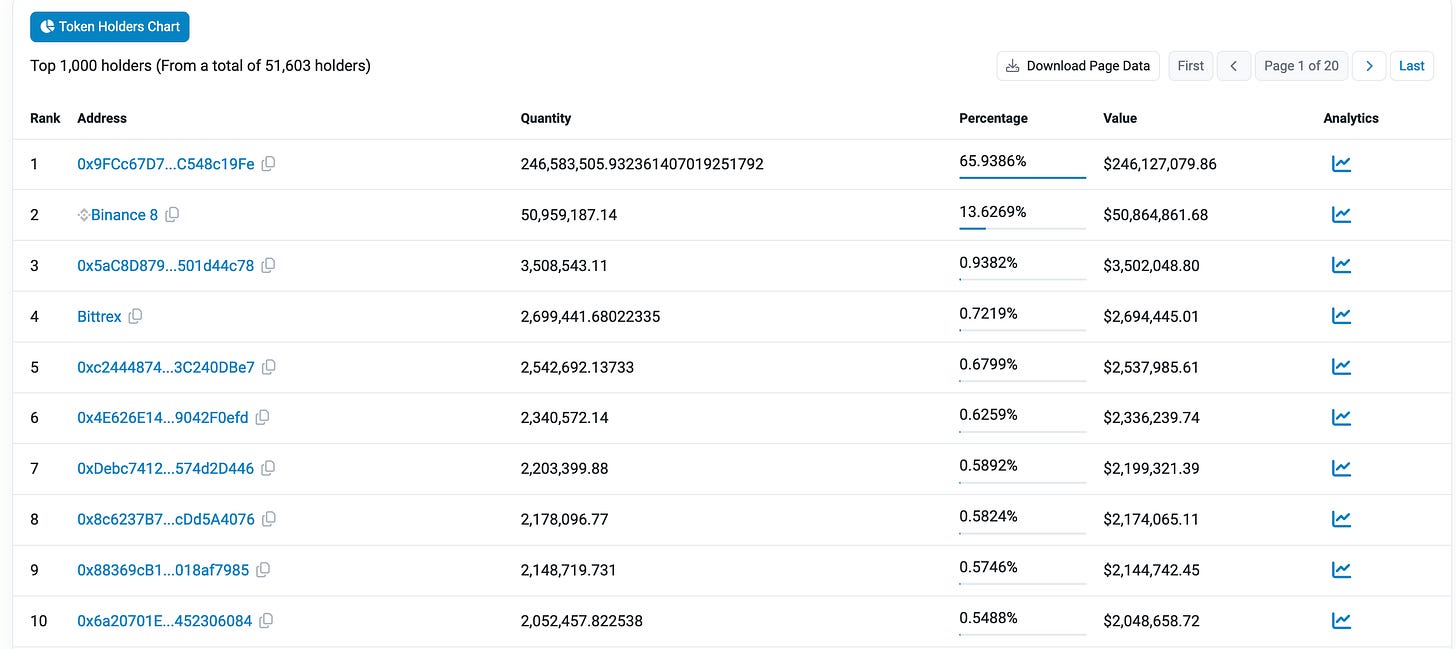The image size is (1456, 649).
Task: Copy address 0x6a20701E...452306084
Action: (266, 621)
